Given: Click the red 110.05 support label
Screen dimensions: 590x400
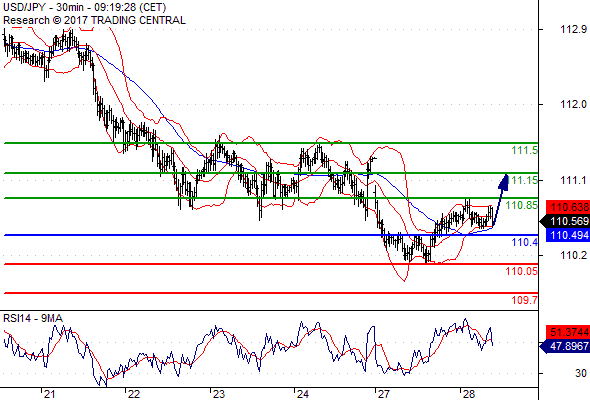Looking at the screenshot, I should click(522, 271).
